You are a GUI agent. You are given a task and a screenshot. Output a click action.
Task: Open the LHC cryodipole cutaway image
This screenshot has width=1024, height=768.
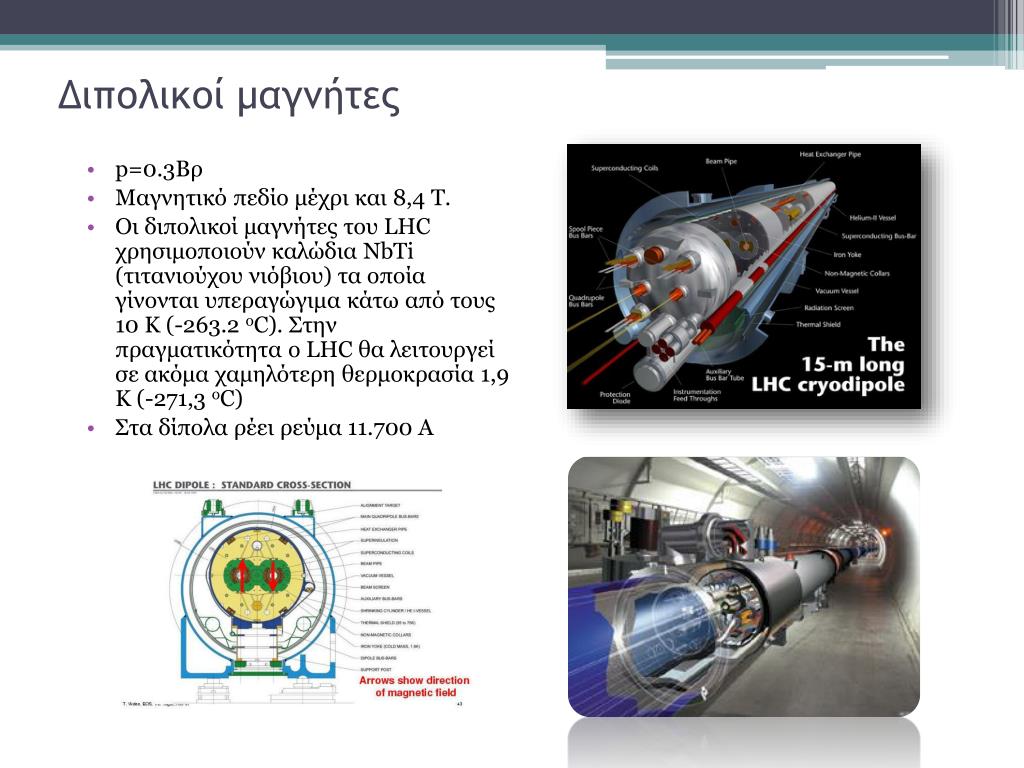[744, 276]
